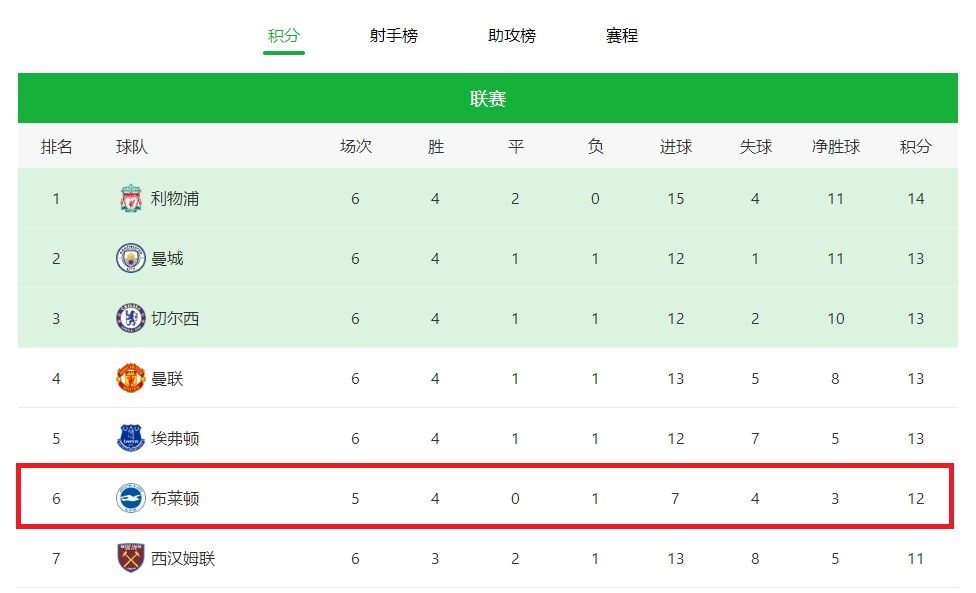This screenshot has width=976, height=593.
Task: Select the 积分 tab
Action: point(284,35)
